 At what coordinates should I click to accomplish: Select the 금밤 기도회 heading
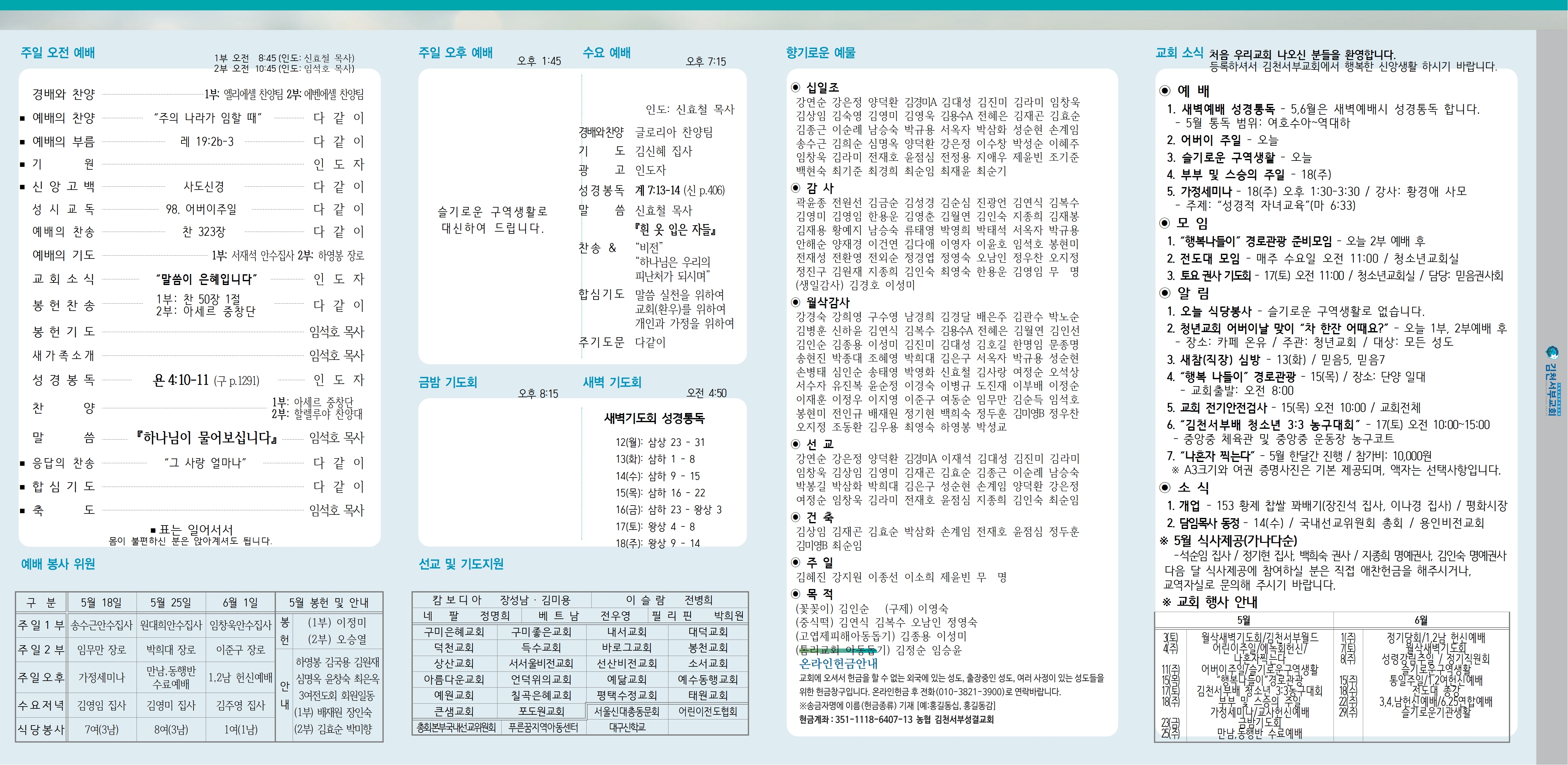click(x=448, y=382)
